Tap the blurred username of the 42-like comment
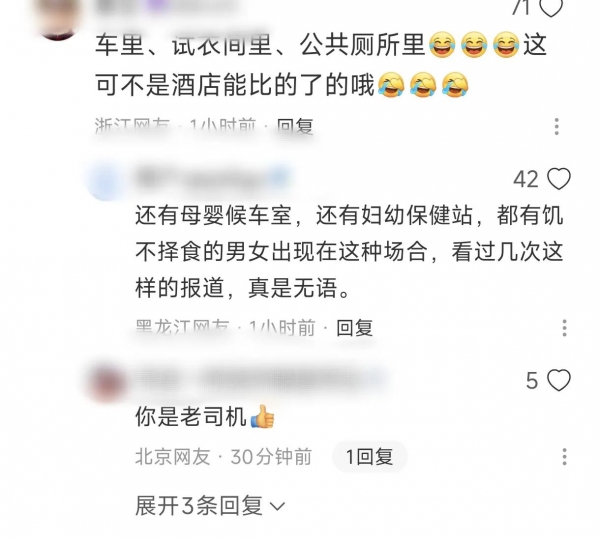The width and height of the screenshot is (600, 540). [x=212, y=179]
